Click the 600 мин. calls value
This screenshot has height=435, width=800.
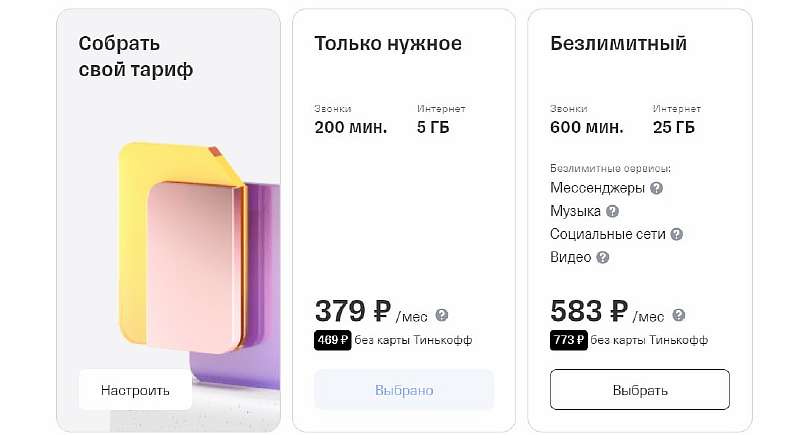586,127
